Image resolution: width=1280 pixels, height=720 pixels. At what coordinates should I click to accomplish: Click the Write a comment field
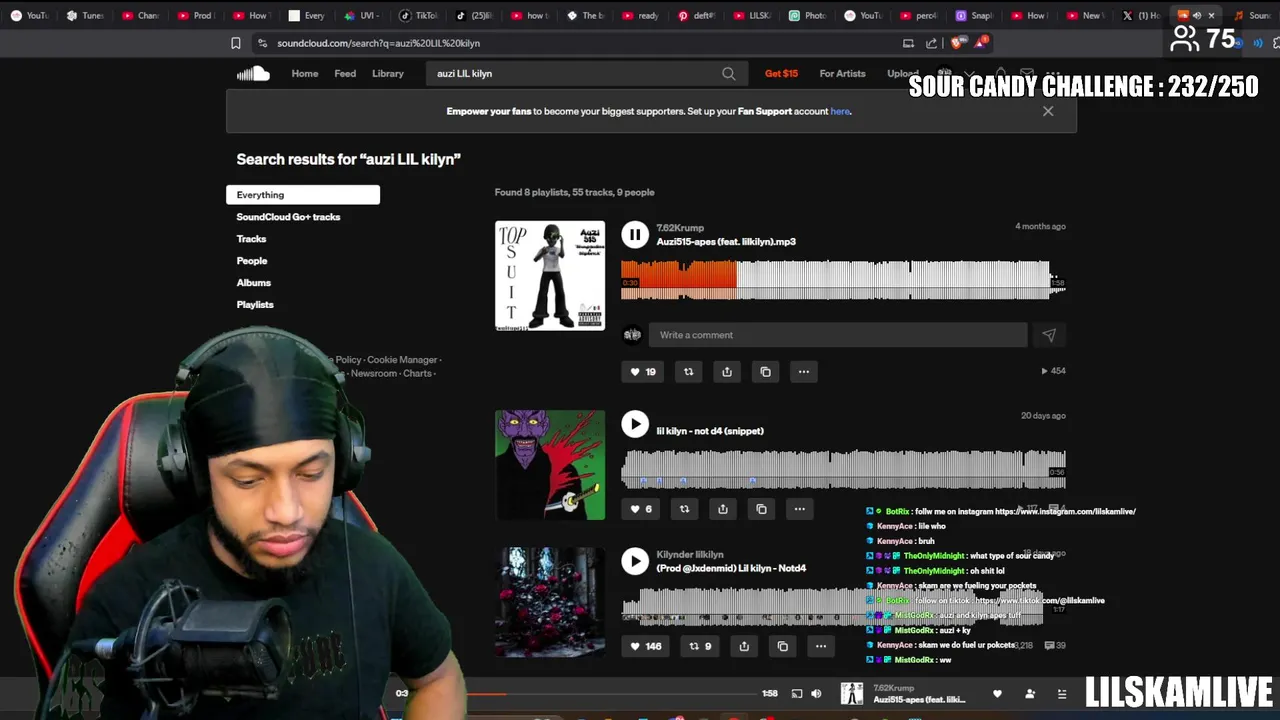point(837,335)
